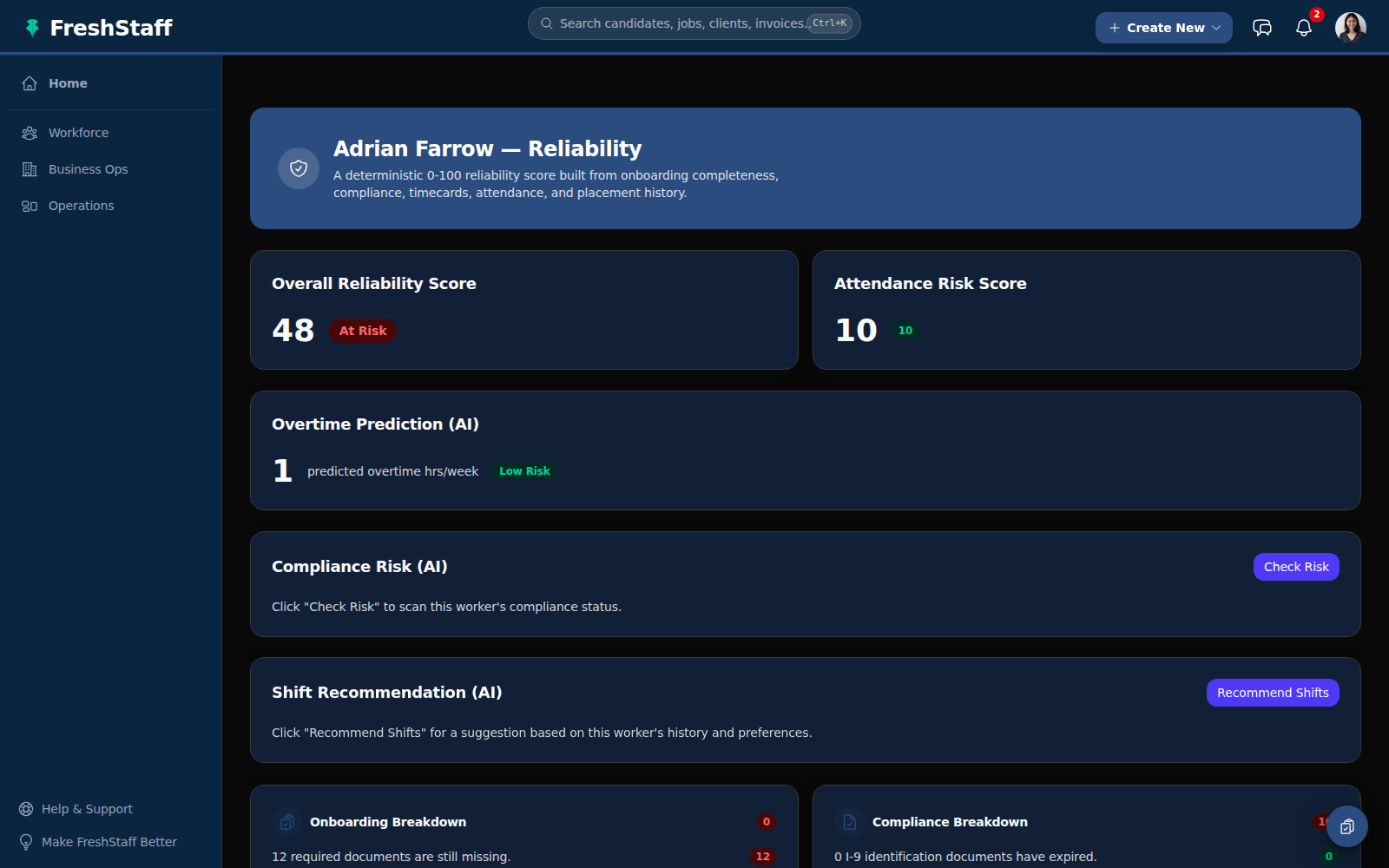1389x868 pixels.
Task: Click the "Shift Recommendation (AI)" heading
Action: pyautogui.click(x=387, y=693)
